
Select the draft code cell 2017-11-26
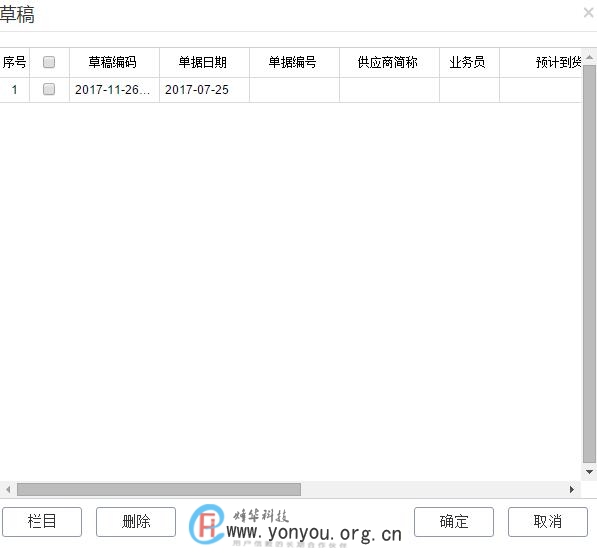(x=114, y=90)
